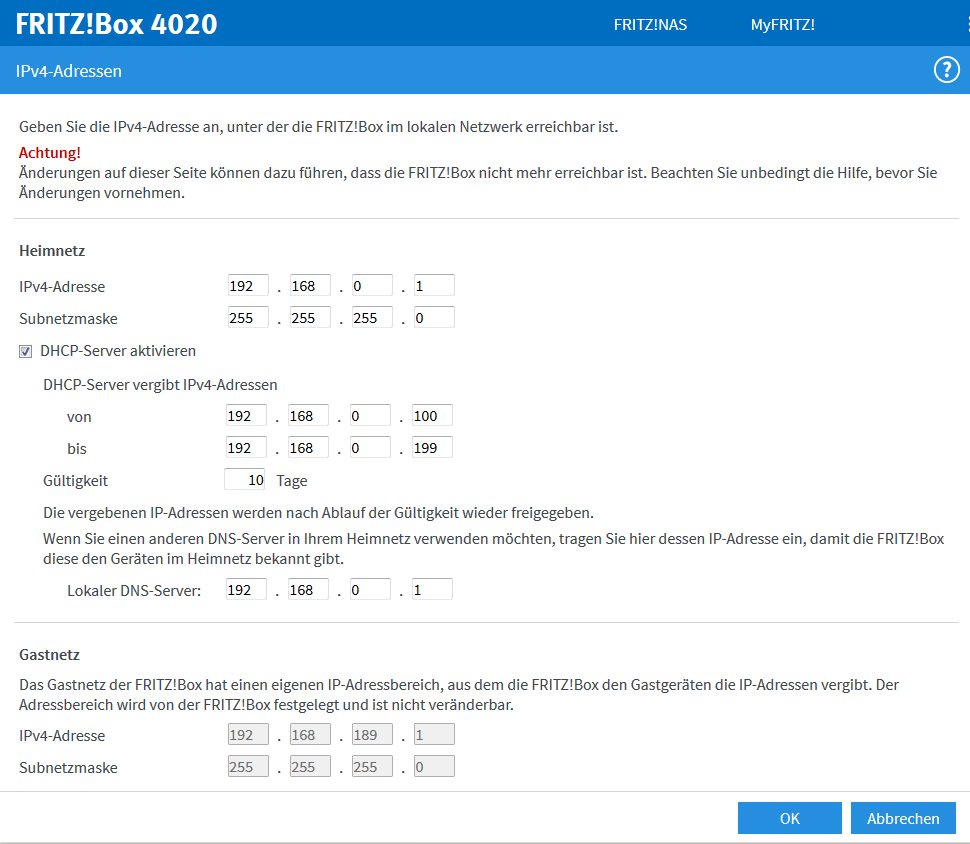Open the cut-off menu dots in header
The width and height of the screenshot is (970, 844).
(x=968, y=24)
